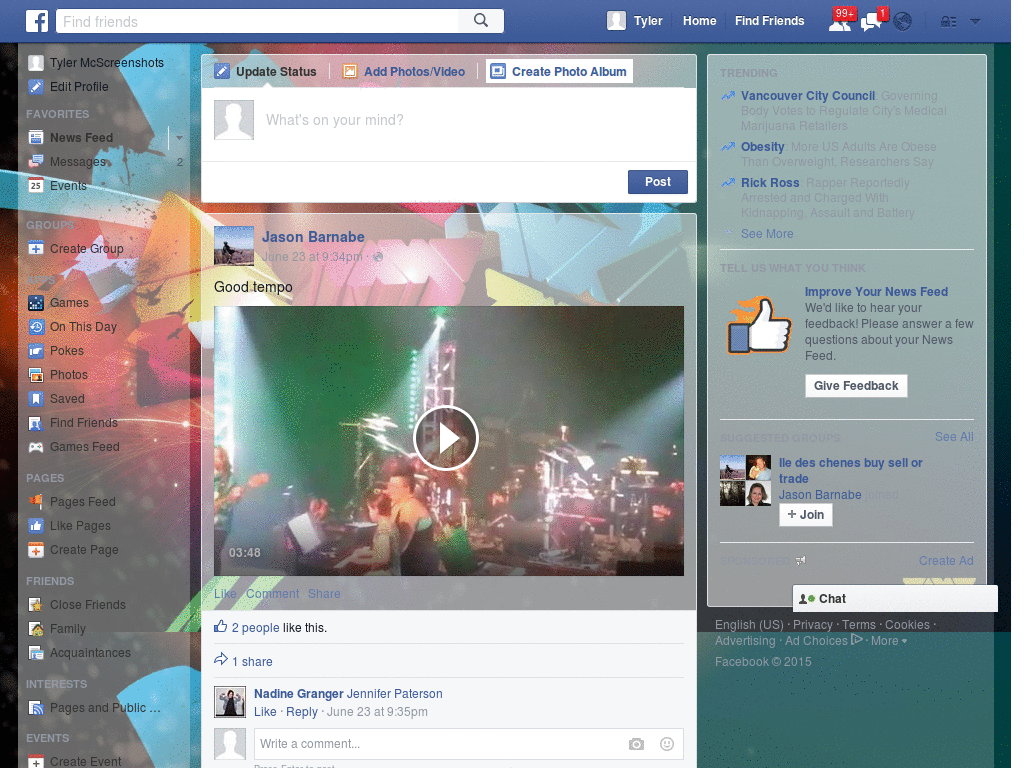Image resolution: width=1024 pixels, height=768 pixels.
Task: Click Like under the video post
Action: click(x=225, y=594)
